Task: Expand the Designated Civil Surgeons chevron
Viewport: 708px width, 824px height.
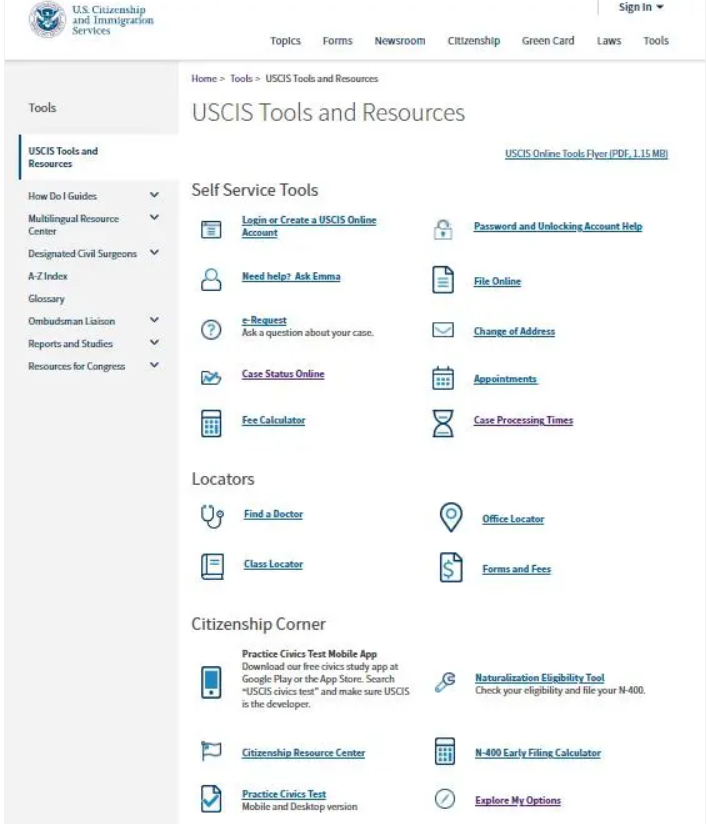Action: 154,252
